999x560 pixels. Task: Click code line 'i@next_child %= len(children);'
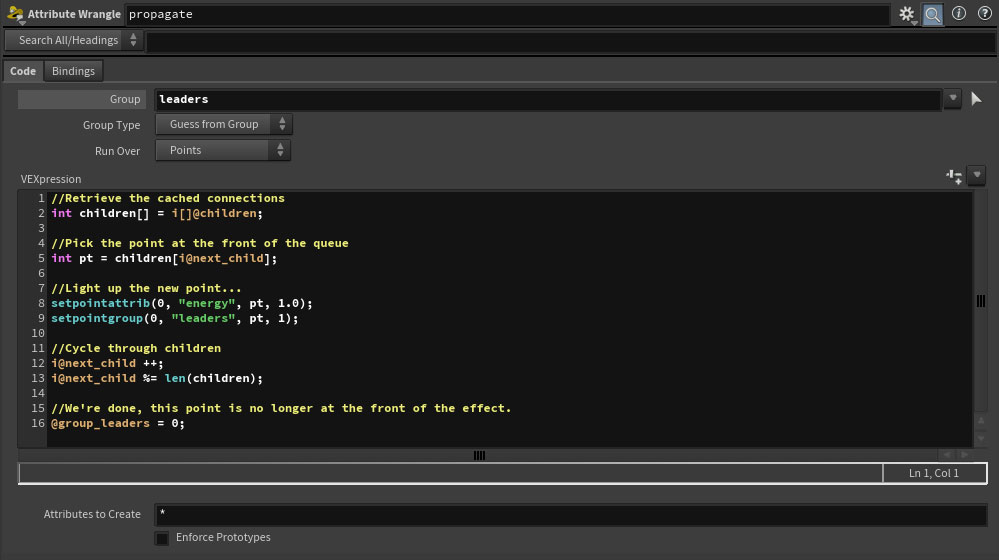coord(157,378)
